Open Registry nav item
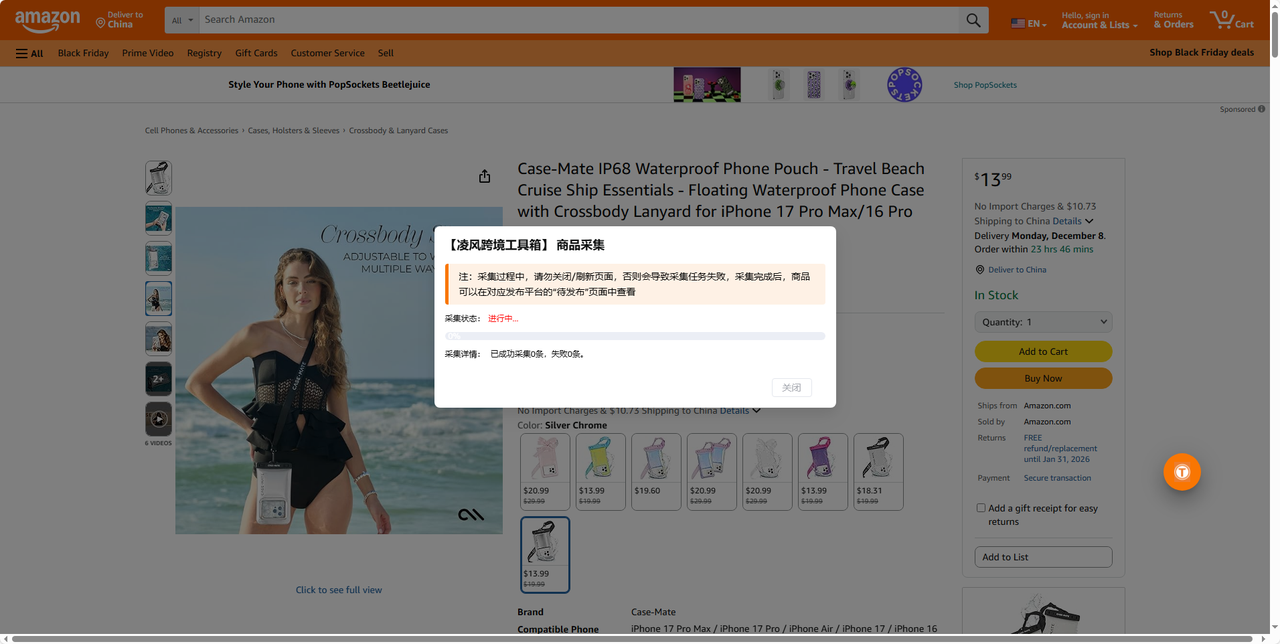Screen dimensions: 1280x644 (x=204, y=53)
